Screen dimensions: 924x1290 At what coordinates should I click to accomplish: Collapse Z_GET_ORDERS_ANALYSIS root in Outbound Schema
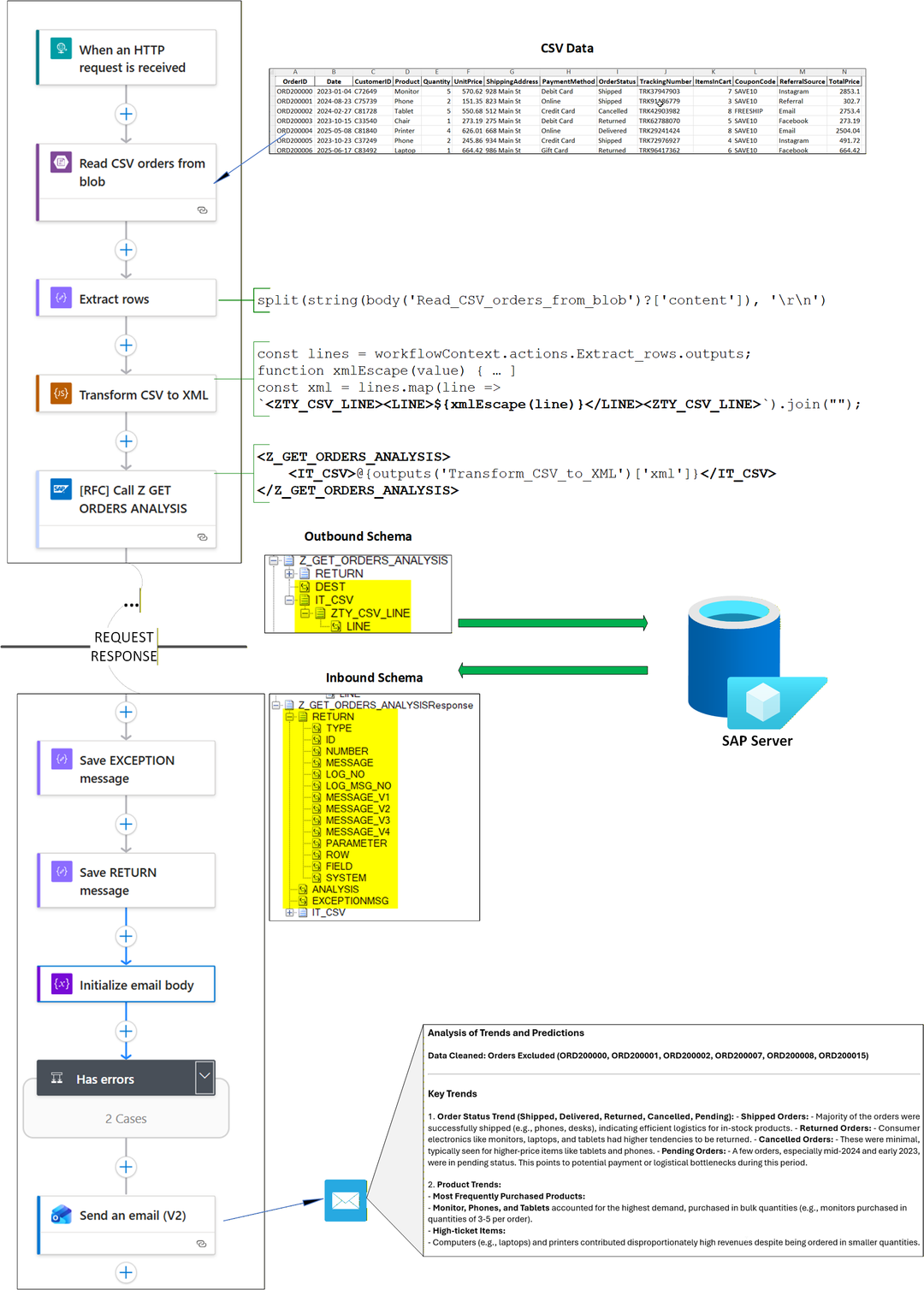pos(274,561)
